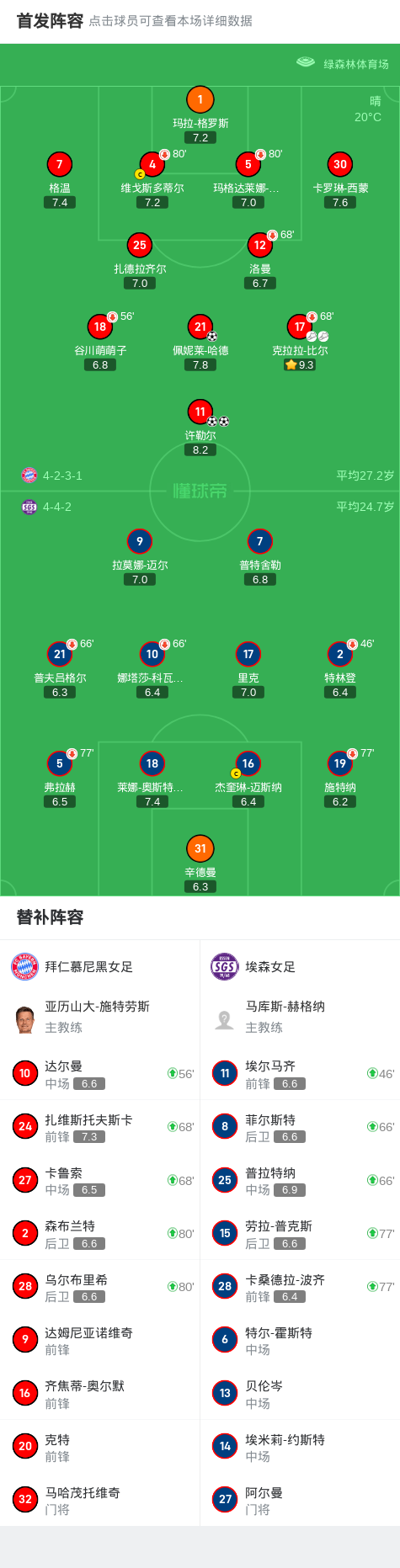Select the 4-4-2 Essen formation label
The image size is (400, 1568).
pyautogui.click(x=57, y=507)
